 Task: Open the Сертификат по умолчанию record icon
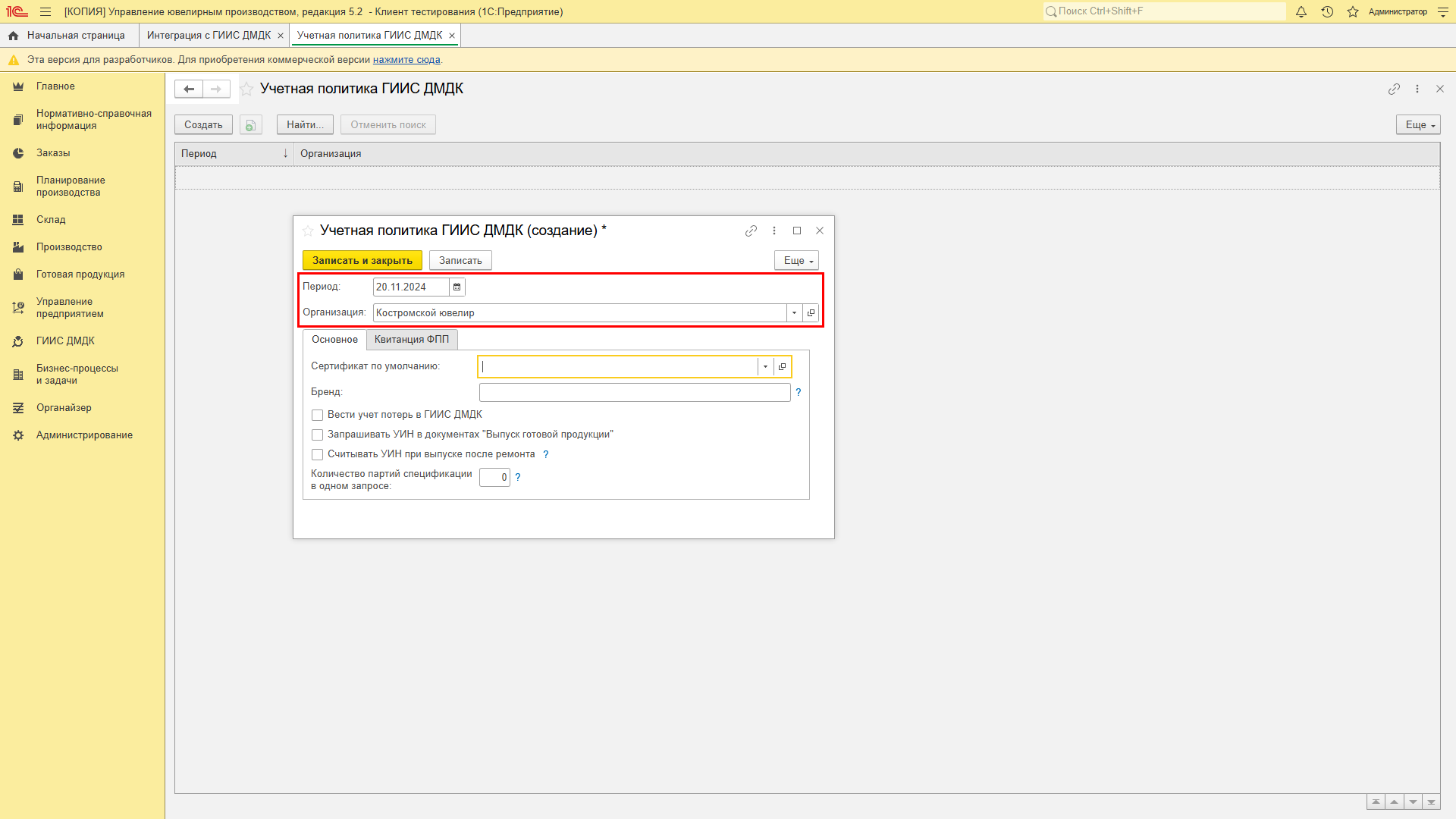click(x=782, y=366)
